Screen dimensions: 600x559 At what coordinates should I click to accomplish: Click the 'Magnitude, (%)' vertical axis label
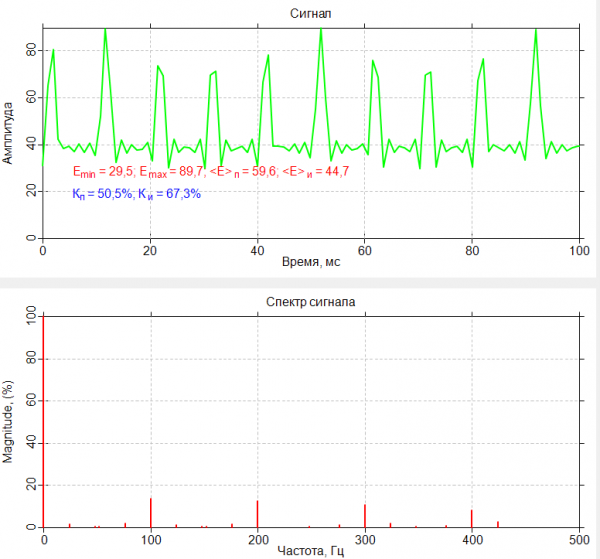tap(8, 422)
